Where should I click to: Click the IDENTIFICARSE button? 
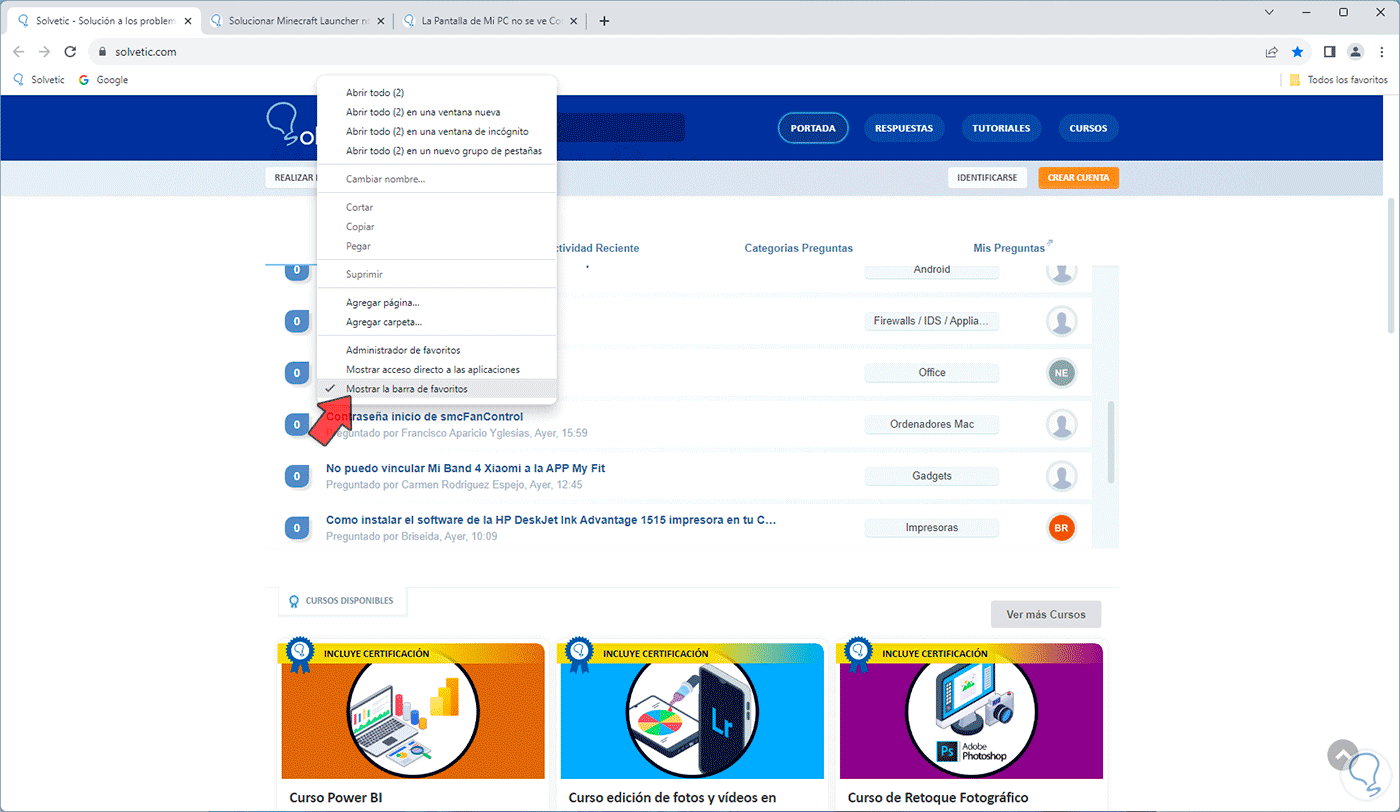pos(987,178)
